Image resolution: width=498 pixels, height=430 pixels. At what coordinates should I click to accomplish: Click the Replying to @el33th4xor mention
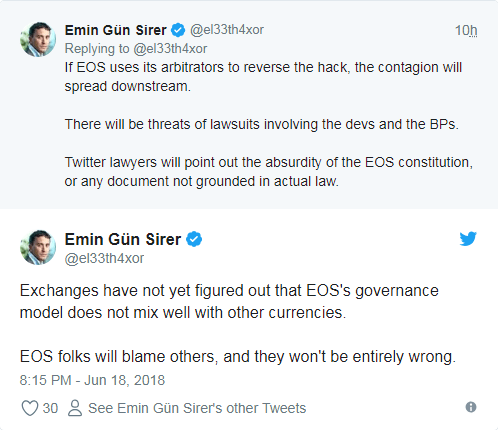pyautogui.click(x=170, y=49)
